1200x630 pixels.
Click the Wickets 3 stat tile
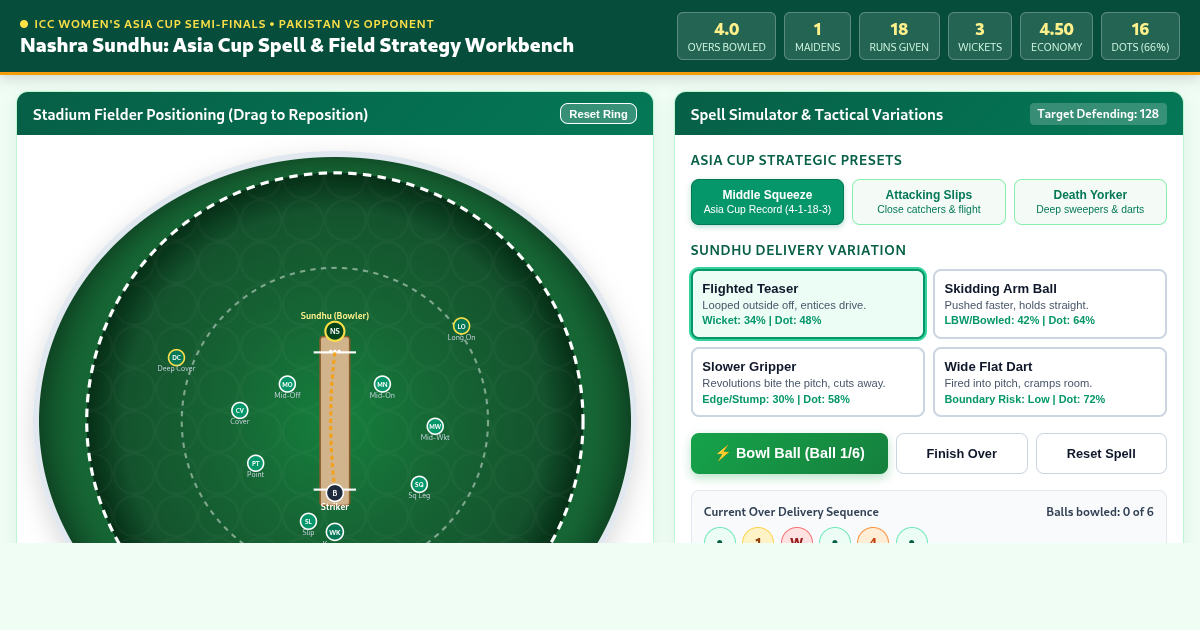[980, 36]
